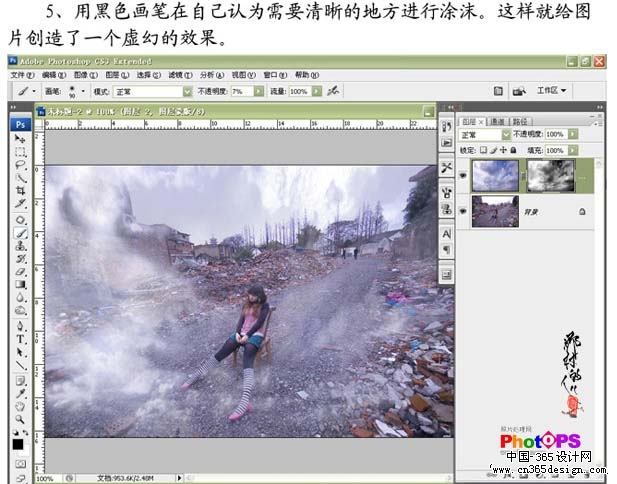Viewport: 617px width, 484px height.
Task: Select the Healing Brush tool
Action: tap(20, 220)
